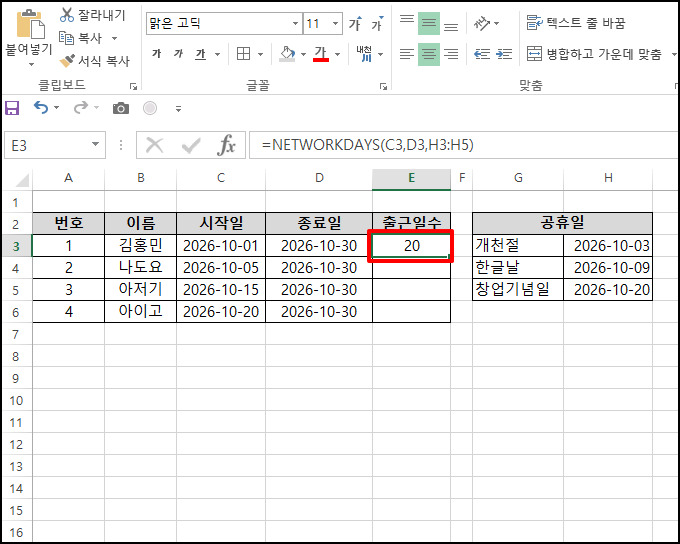The width and height of the screenshot is (680, 544).
Task: Cancel formula entry X icon
Action: coord(154,145)
